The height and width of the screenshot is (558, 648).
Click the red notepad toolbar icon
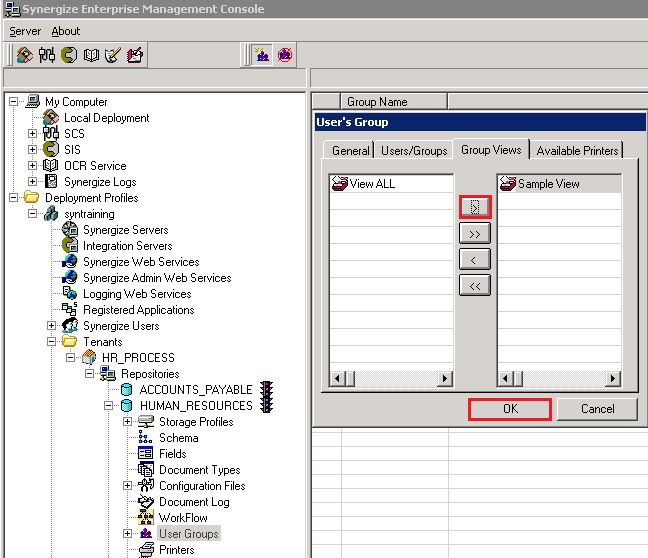pos(135,55)
